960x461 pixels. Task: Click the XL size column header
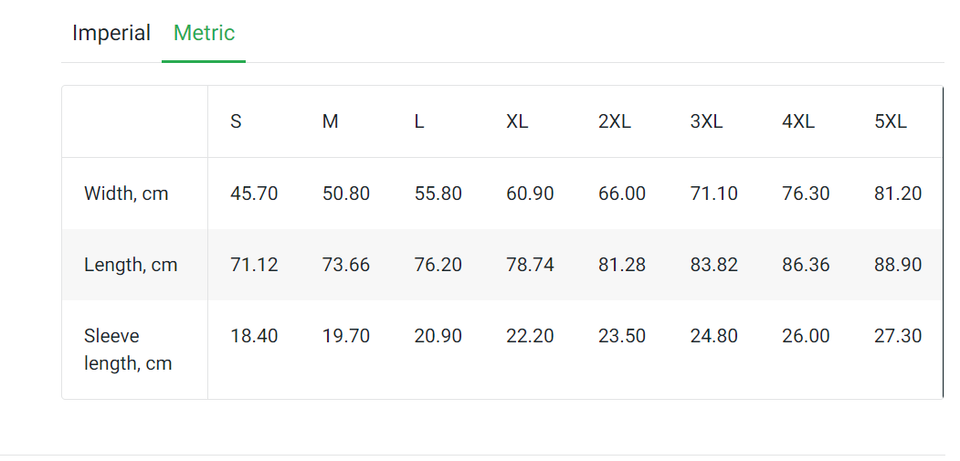tap(517, 122)
